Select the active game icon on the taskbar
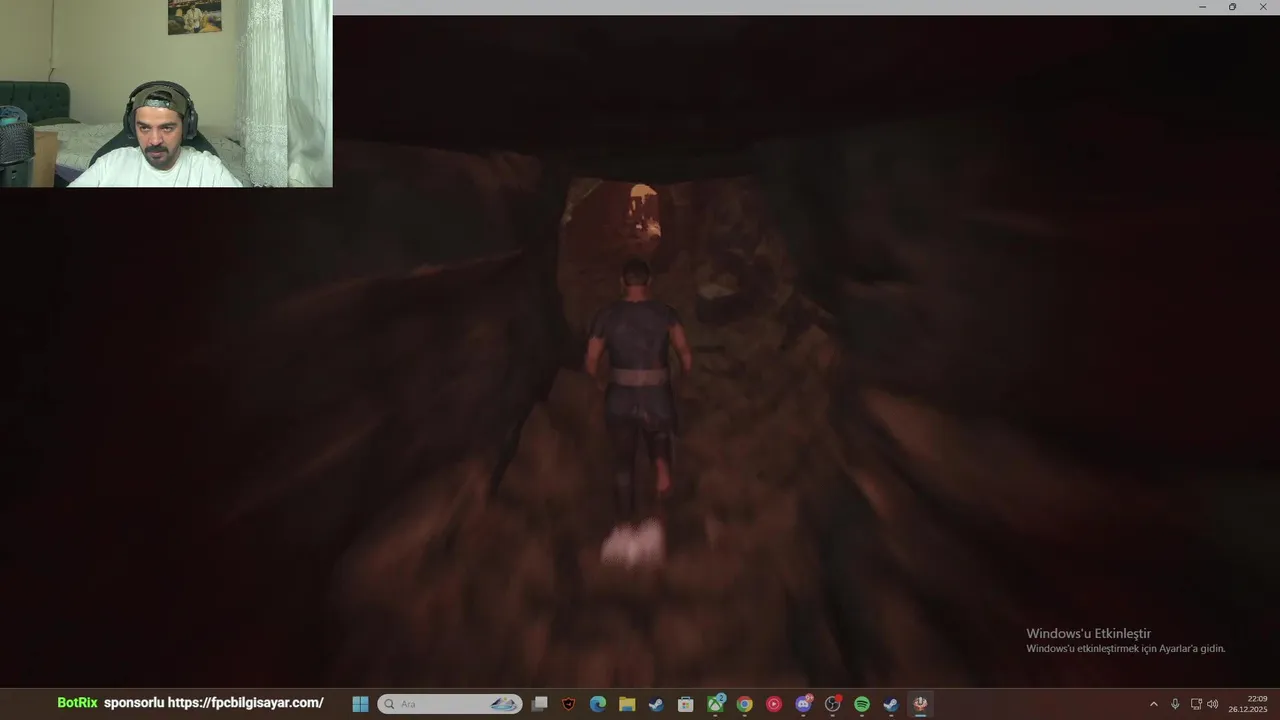1280x720 pixels. 920,704
